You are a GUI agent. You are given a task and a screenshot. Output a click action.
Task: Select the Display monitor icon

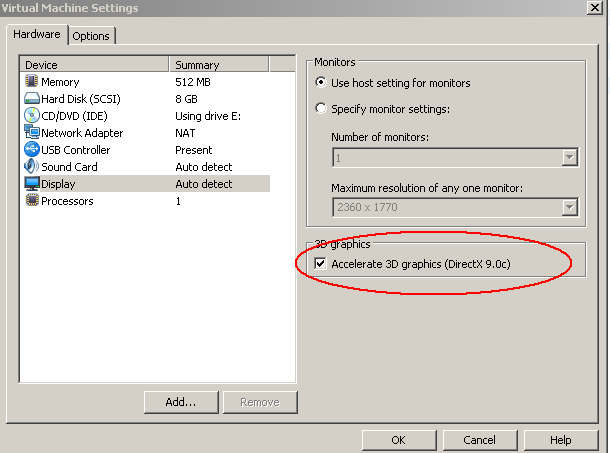(x=31, y=184)
